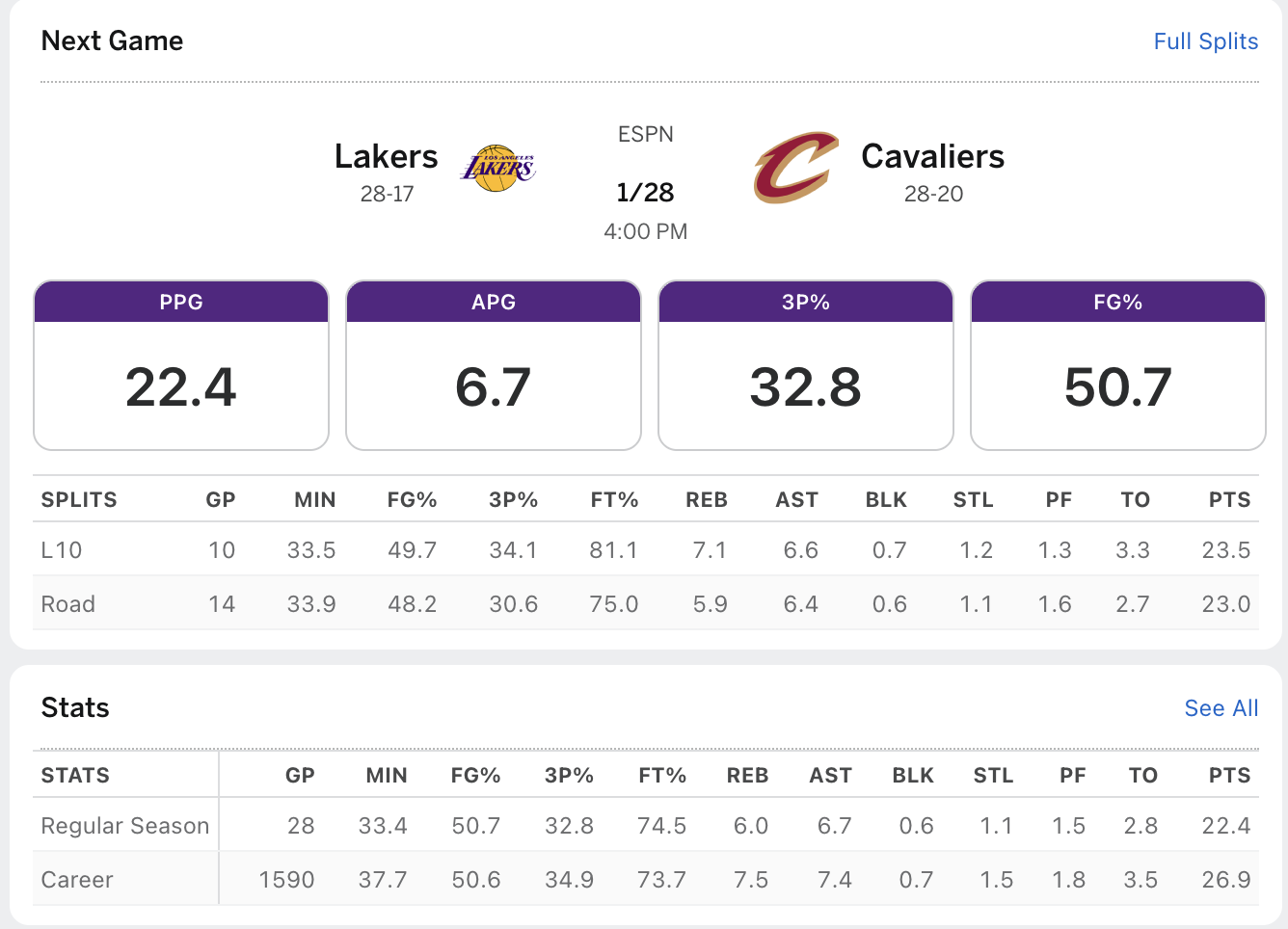1288x929 pixels.
Task: Select the PPG stat card
Action: tap(181, 365)
